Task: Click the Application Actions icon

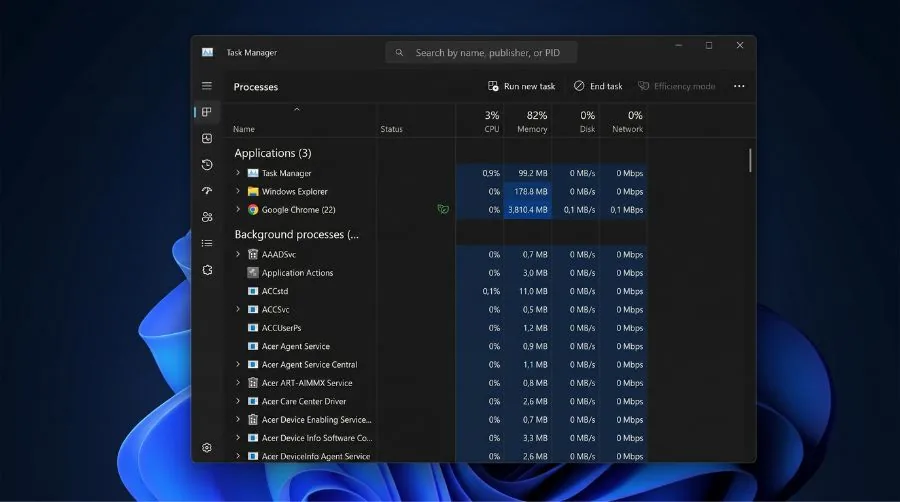Action: click(253, 273)
